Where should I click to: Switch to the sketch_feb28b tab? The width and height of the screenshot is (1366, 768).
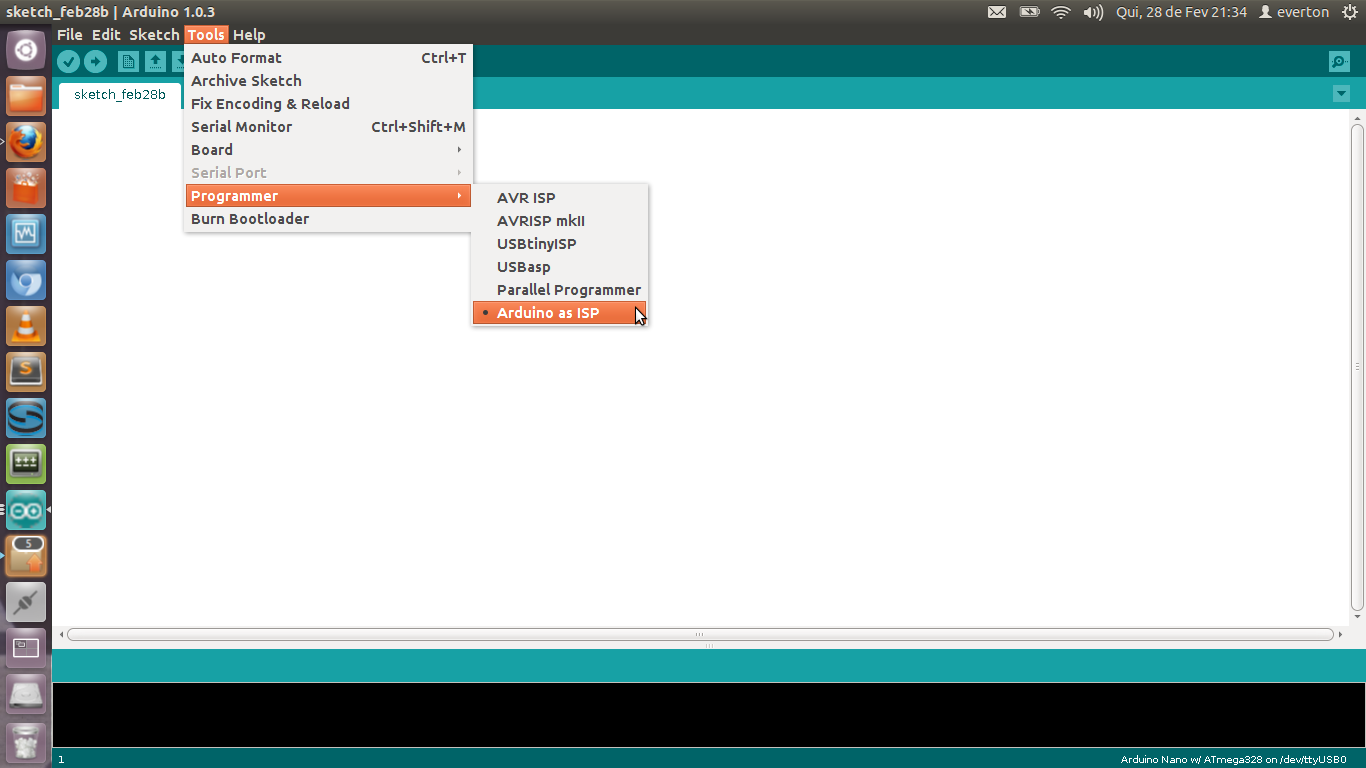click(x=119, y=93)
